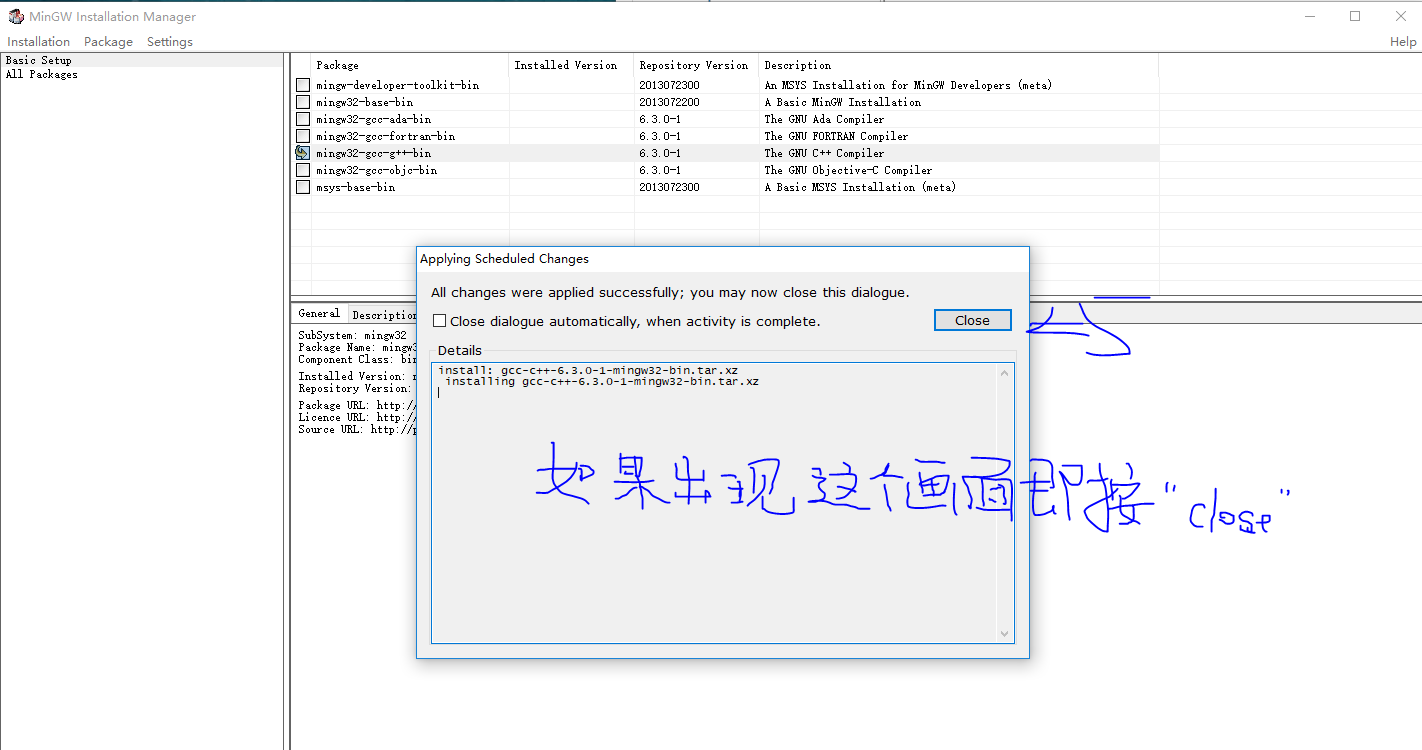Click 'The GNU FORTRAN Compiler' description
The height and width of the screenshot is (750, 1422).
[x=836, y=136]
